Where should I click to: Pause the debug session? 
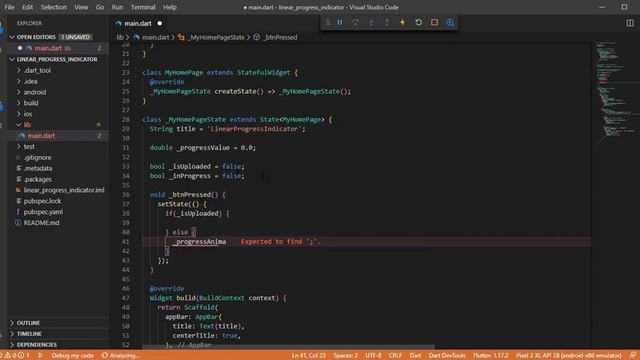(x=340, y=22)
